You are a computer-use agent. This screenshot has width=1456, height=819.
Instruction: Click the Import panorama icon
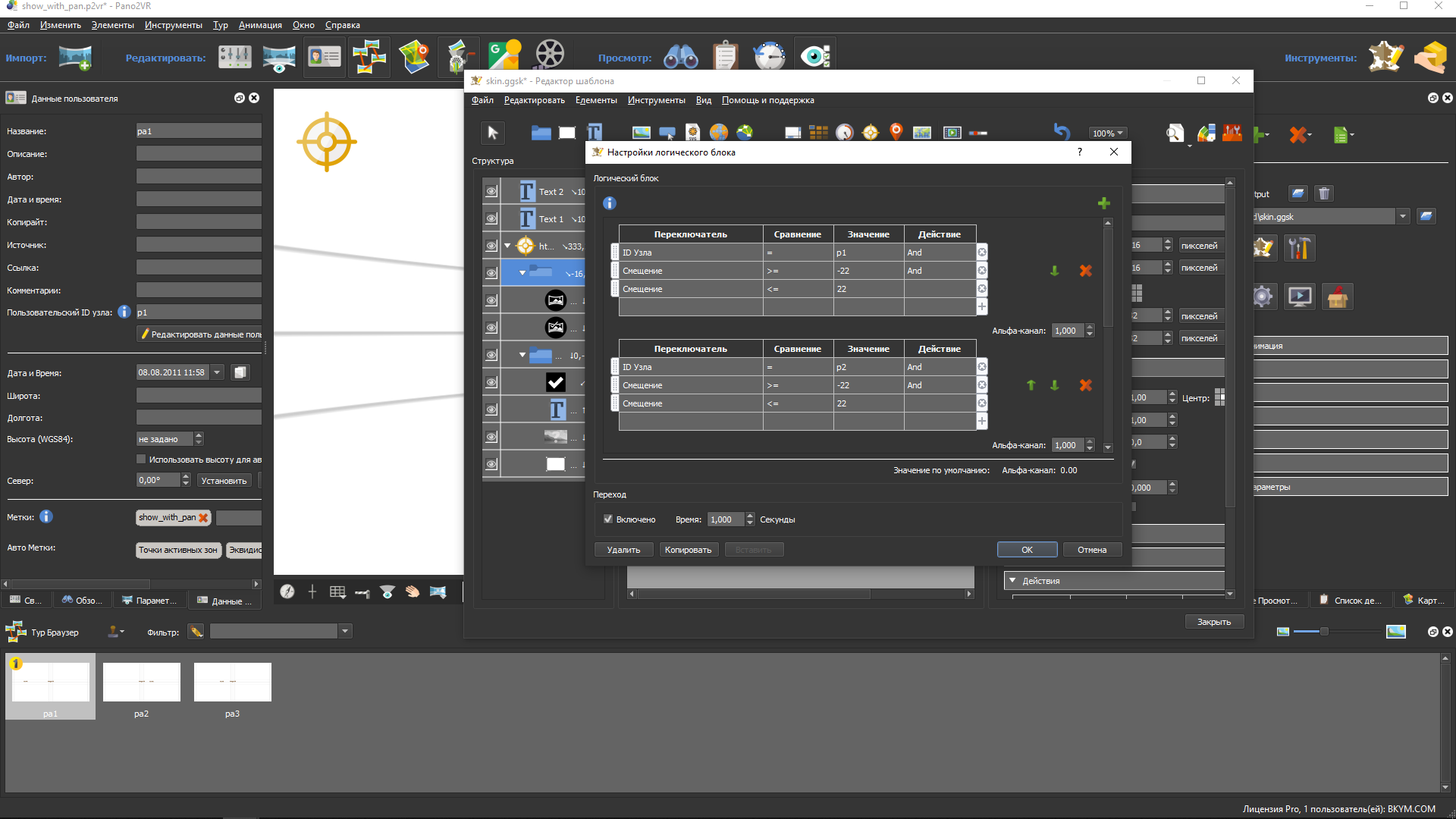[x=79, y=56]
